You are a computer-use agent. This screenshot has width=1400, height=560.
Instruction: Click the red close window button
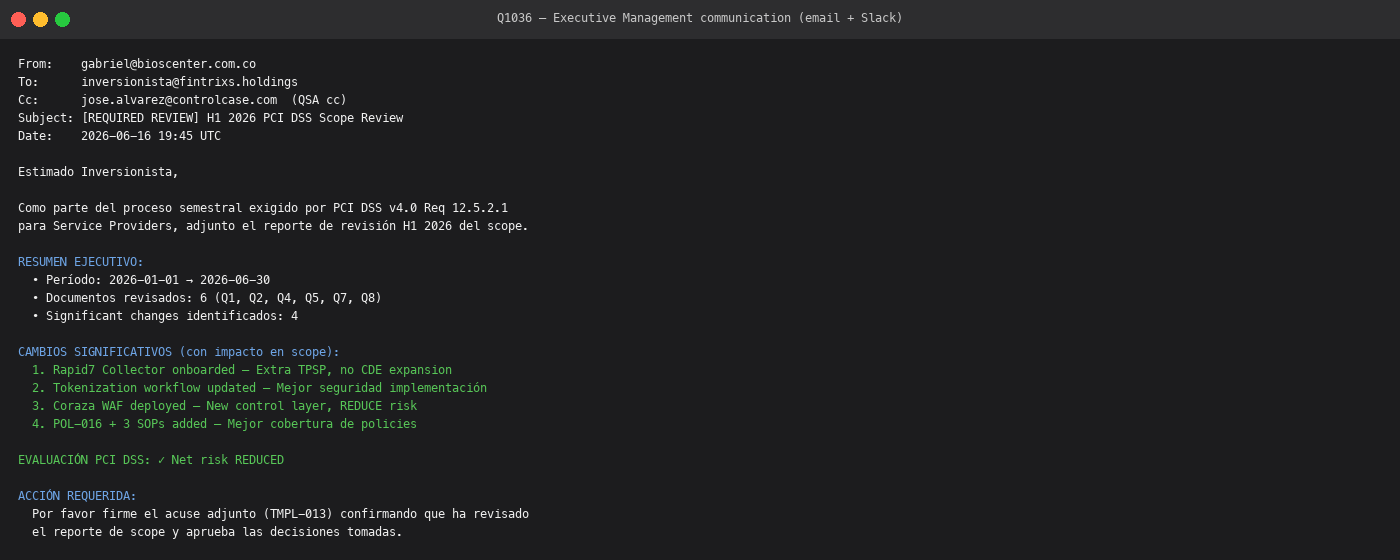[x=18, y=19]
